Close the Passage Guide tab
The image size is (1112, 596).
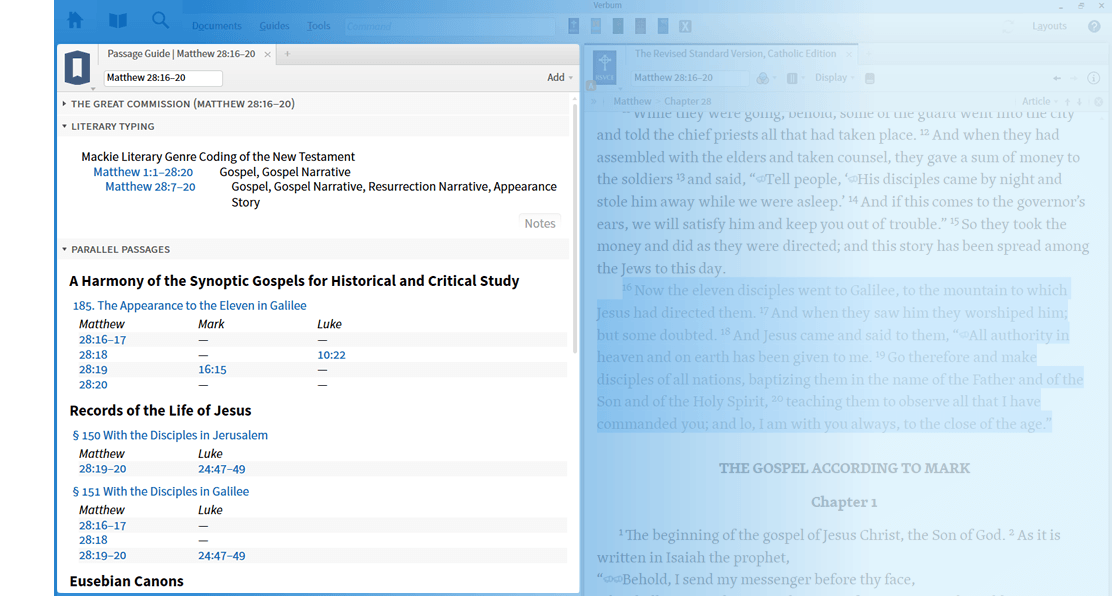pos(267,54)
